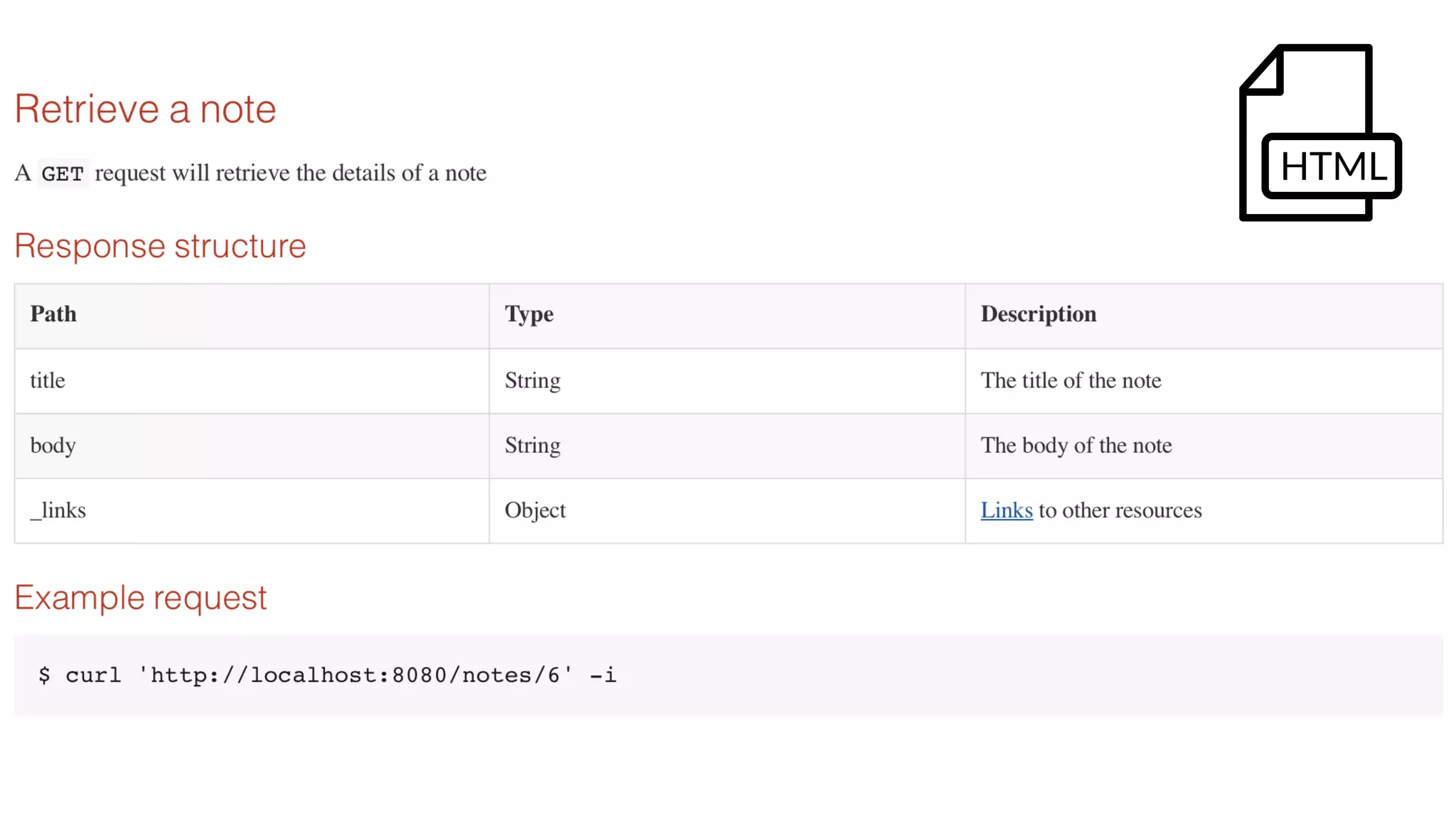The height and width of the screenshot is (819, 1456).
Task: Click the Object type cell
Action: pos(535,510)
